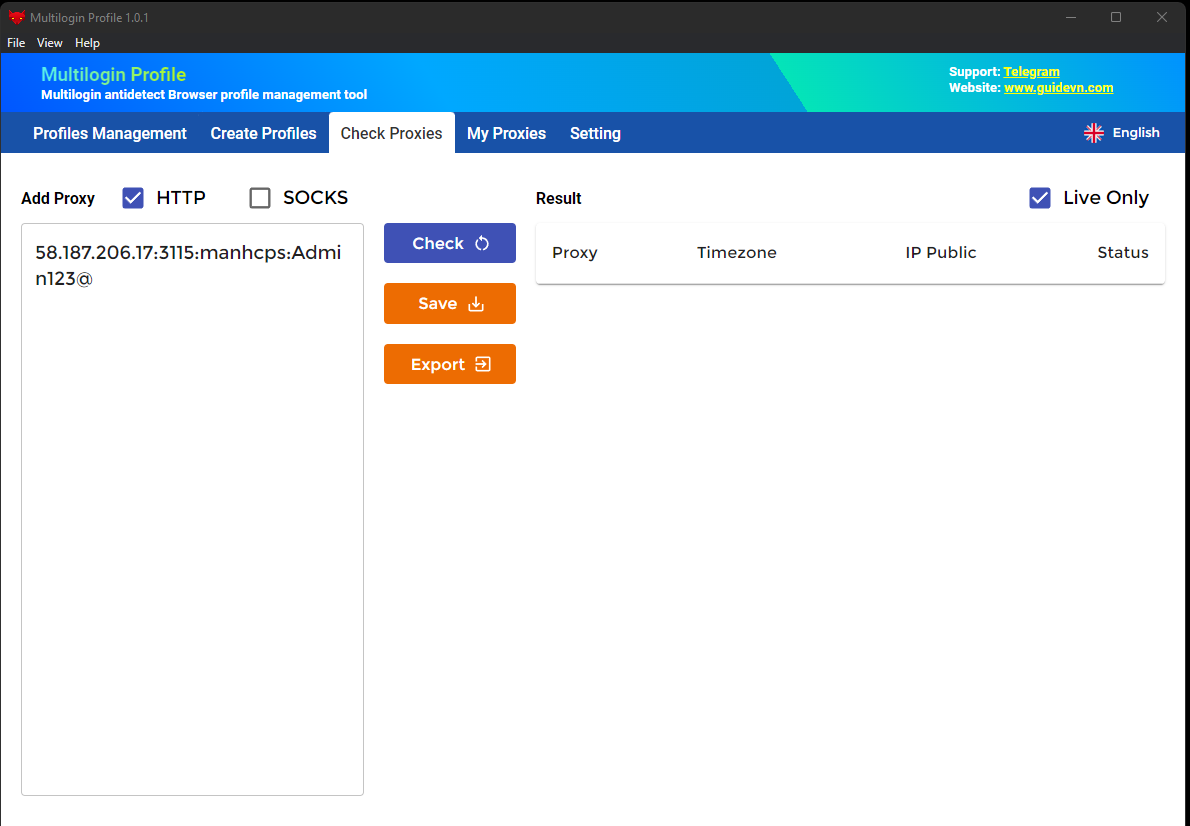Toggle the Live Only checkbox
The width and height of the screenshot is (1190, 826).
[x=1040, y=198]
